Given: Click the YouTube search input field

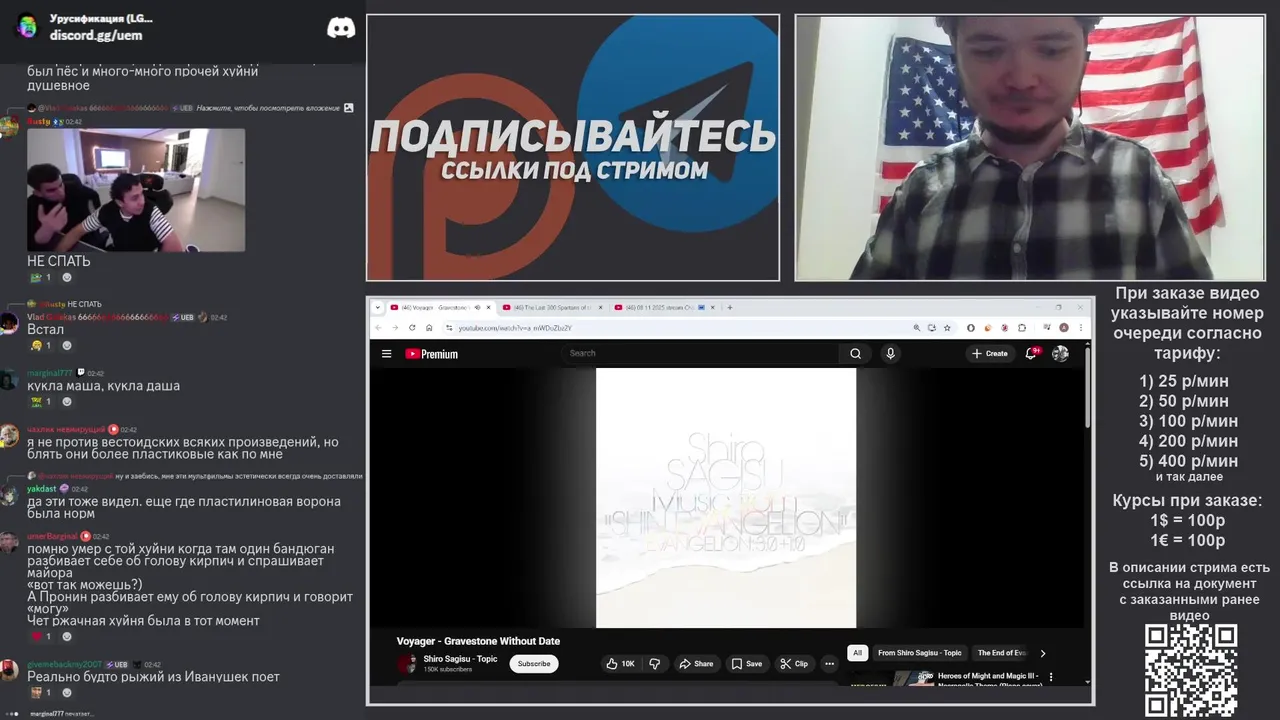Looking at the screenshot, I should (x=700, y=353).
